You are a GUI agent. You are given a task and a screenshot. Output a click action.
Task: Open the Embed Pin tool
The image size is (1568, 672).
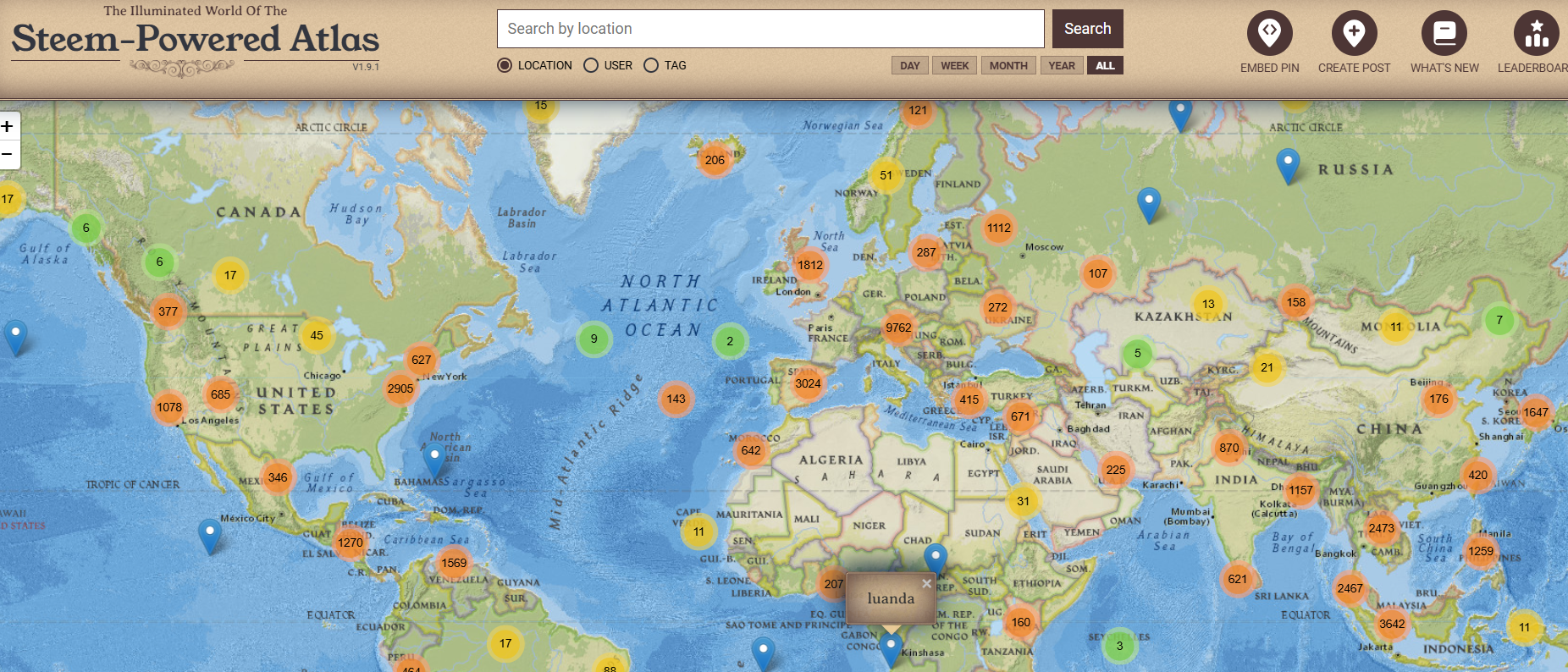pos(1269,42)
